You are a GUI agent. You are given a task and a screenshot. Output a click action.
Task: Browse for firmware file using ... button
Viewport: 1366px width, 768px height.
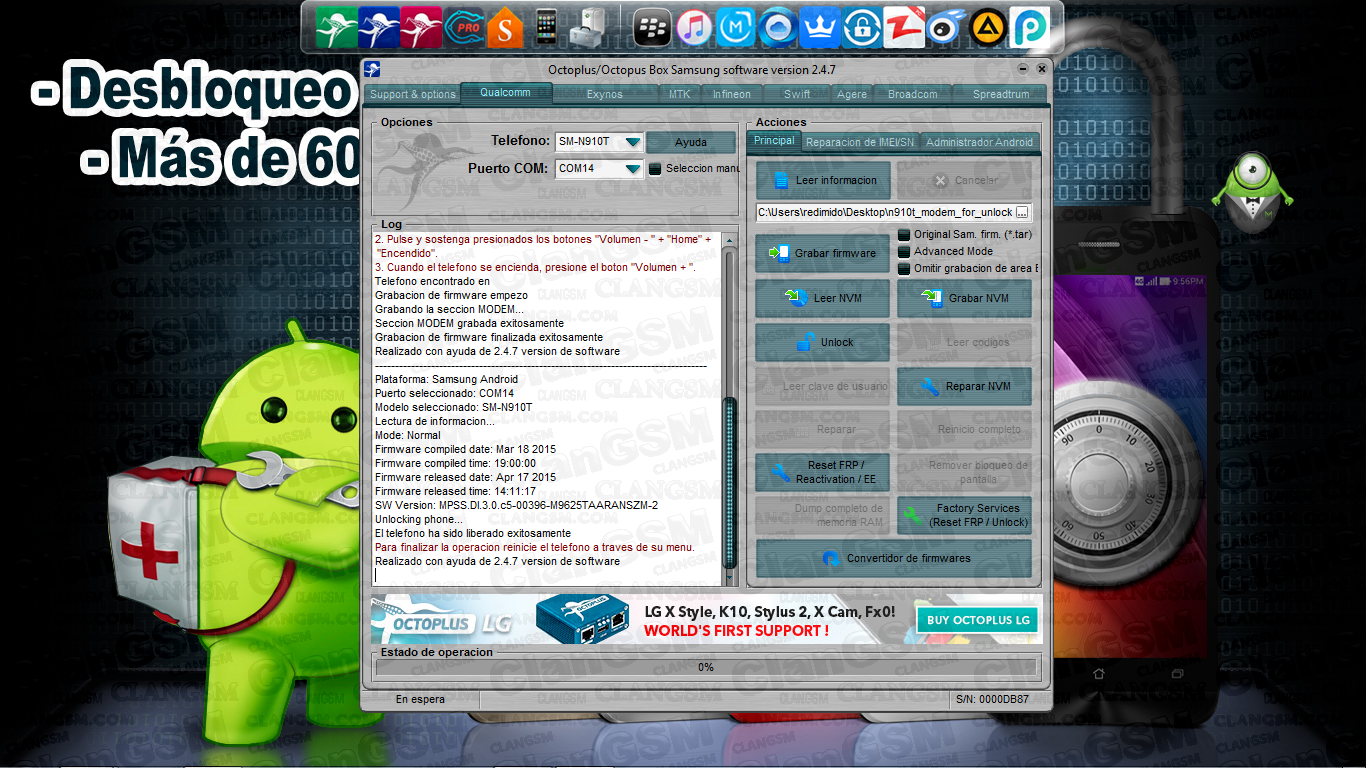(x=1022, y=212)
